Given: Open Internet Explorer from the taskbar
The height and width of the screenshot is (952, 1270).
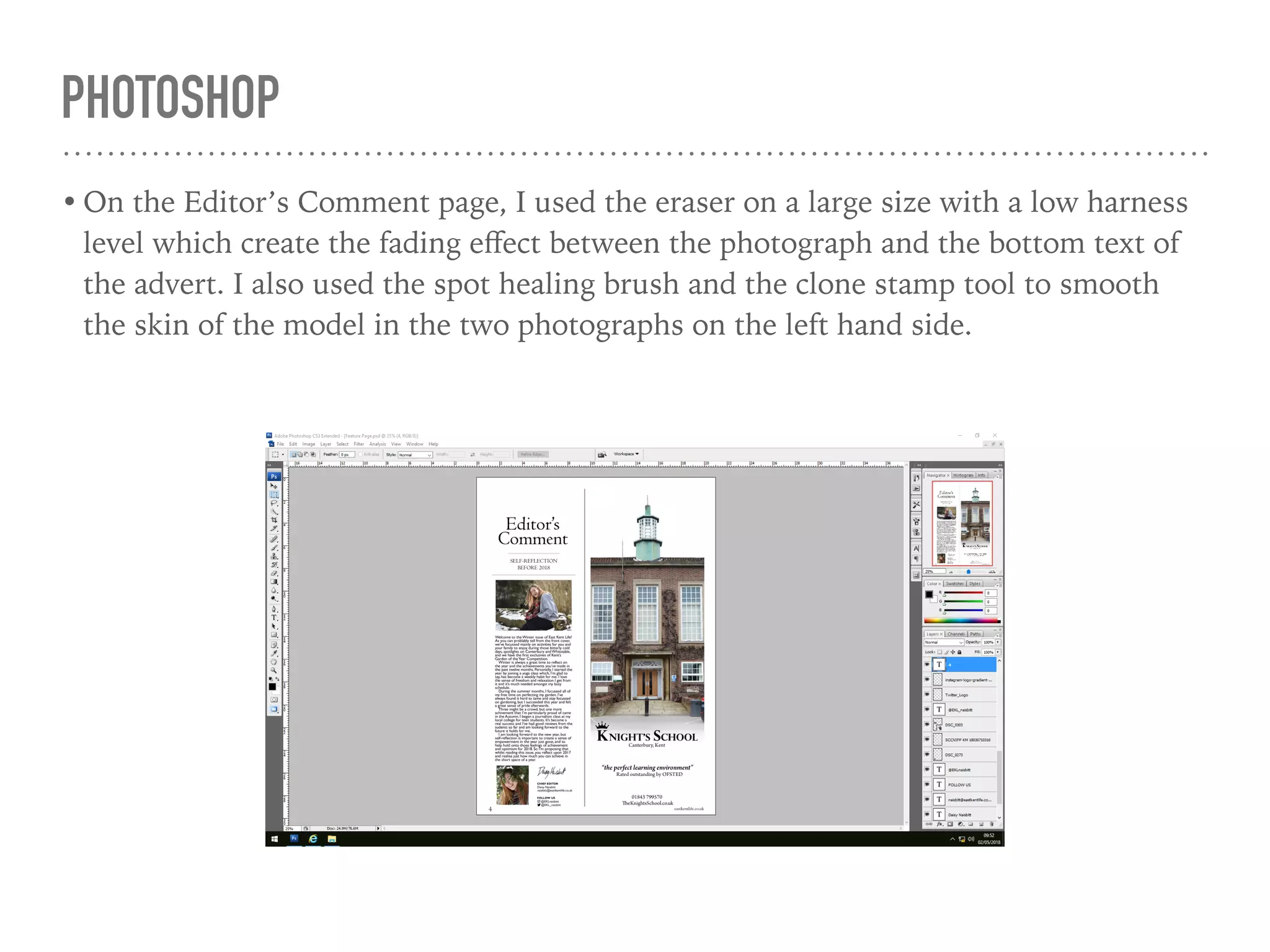Looking at the screenshot, I should point(313,839).
